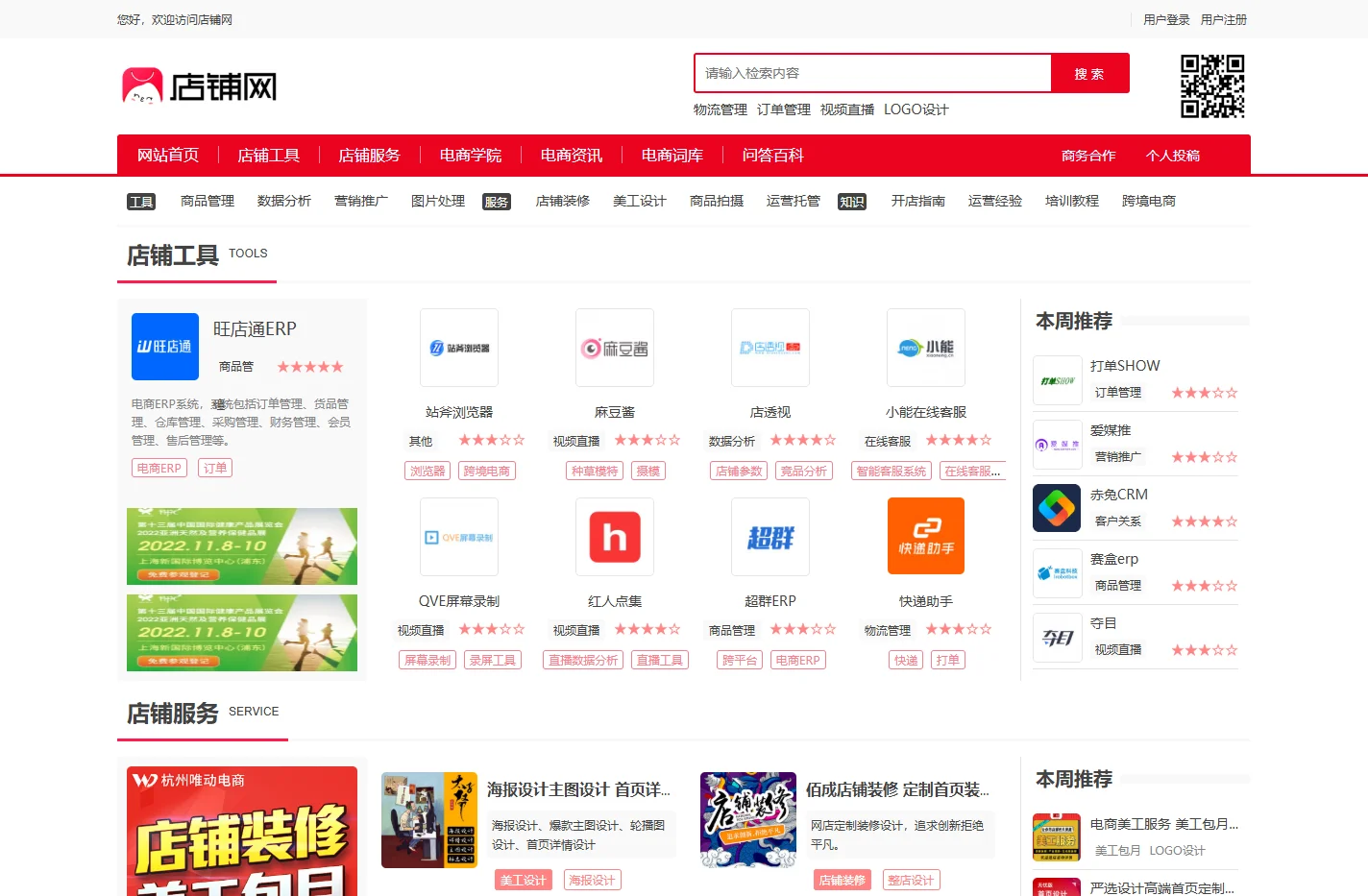Click the 物流管理 hot keyword

[x=721, y=109]
